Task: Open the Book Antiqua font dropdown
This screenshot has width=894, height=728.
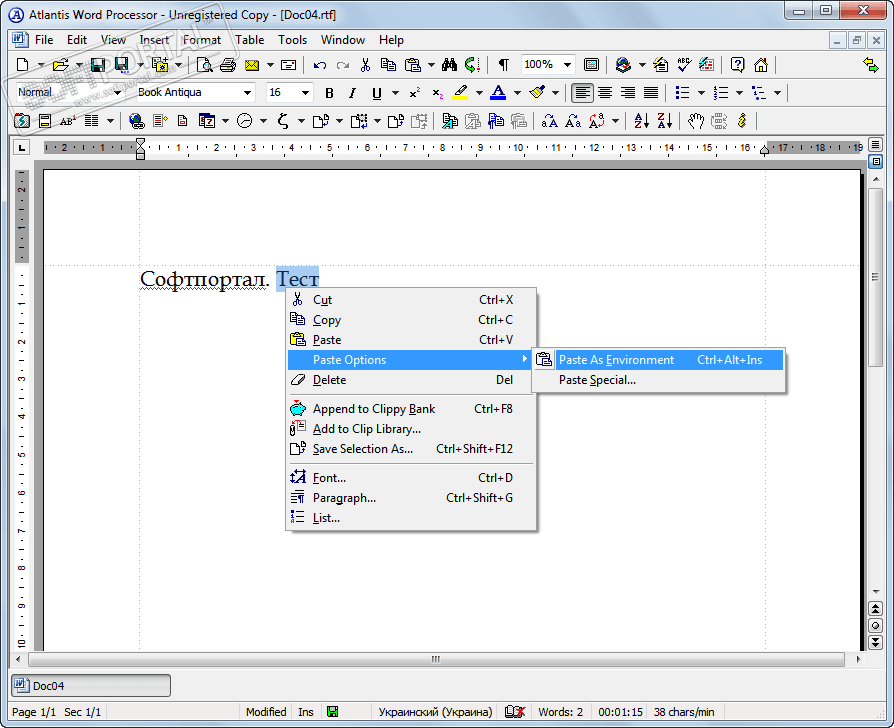Action: [247, 93]
